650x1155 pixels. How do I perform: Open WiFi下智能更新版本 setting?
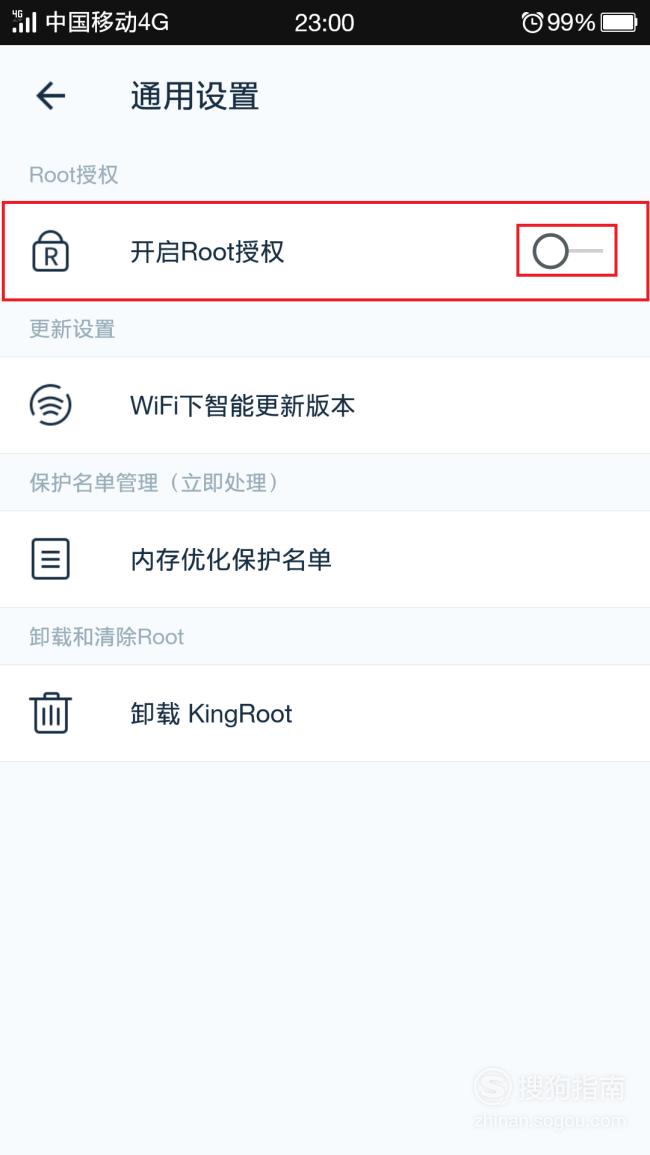pyautogui.click(x=325, y=405)
